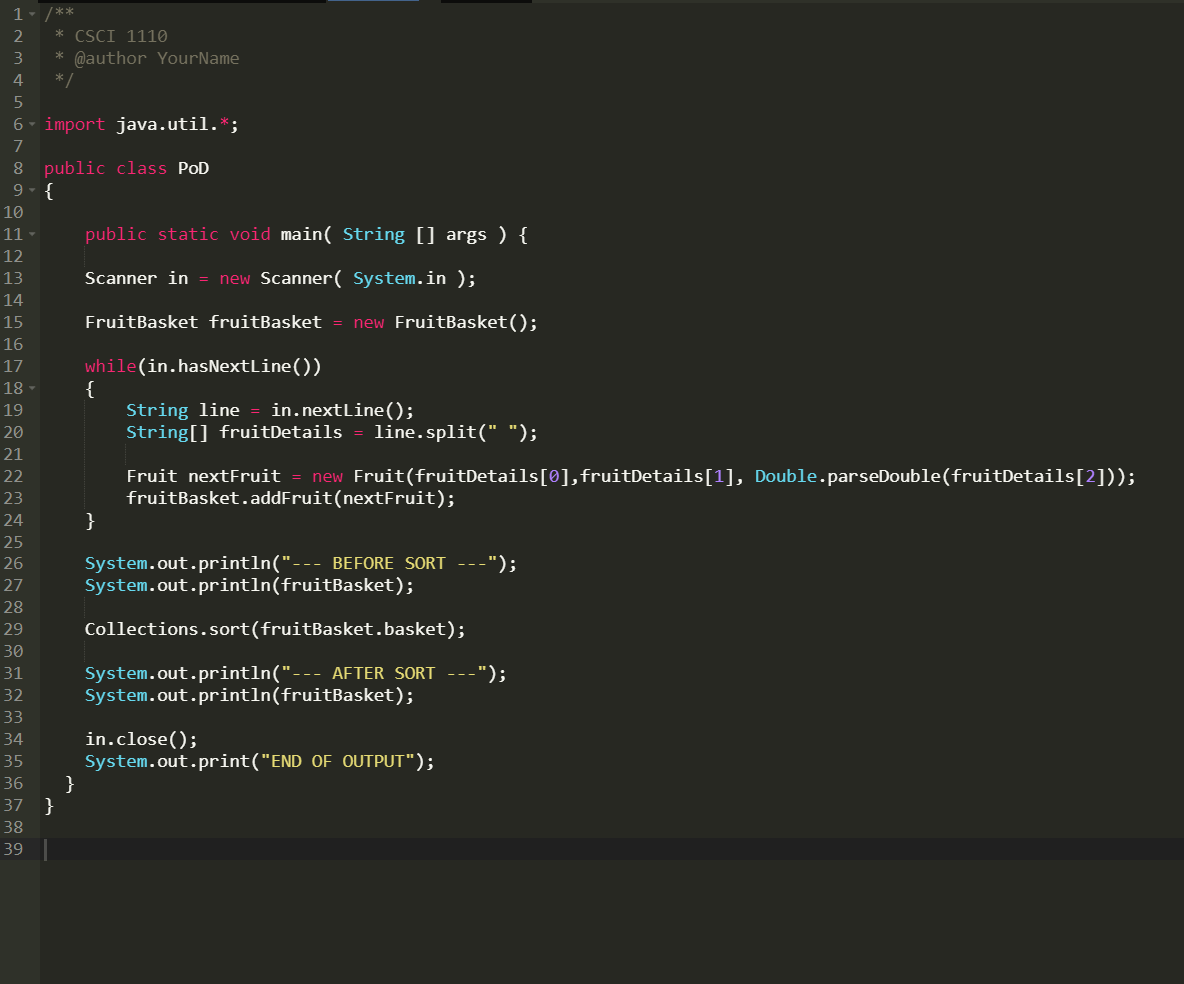Click 'println(fruitBasket)' on line 27
Screen dimensions: 1184x984
[x=301, y=585]
